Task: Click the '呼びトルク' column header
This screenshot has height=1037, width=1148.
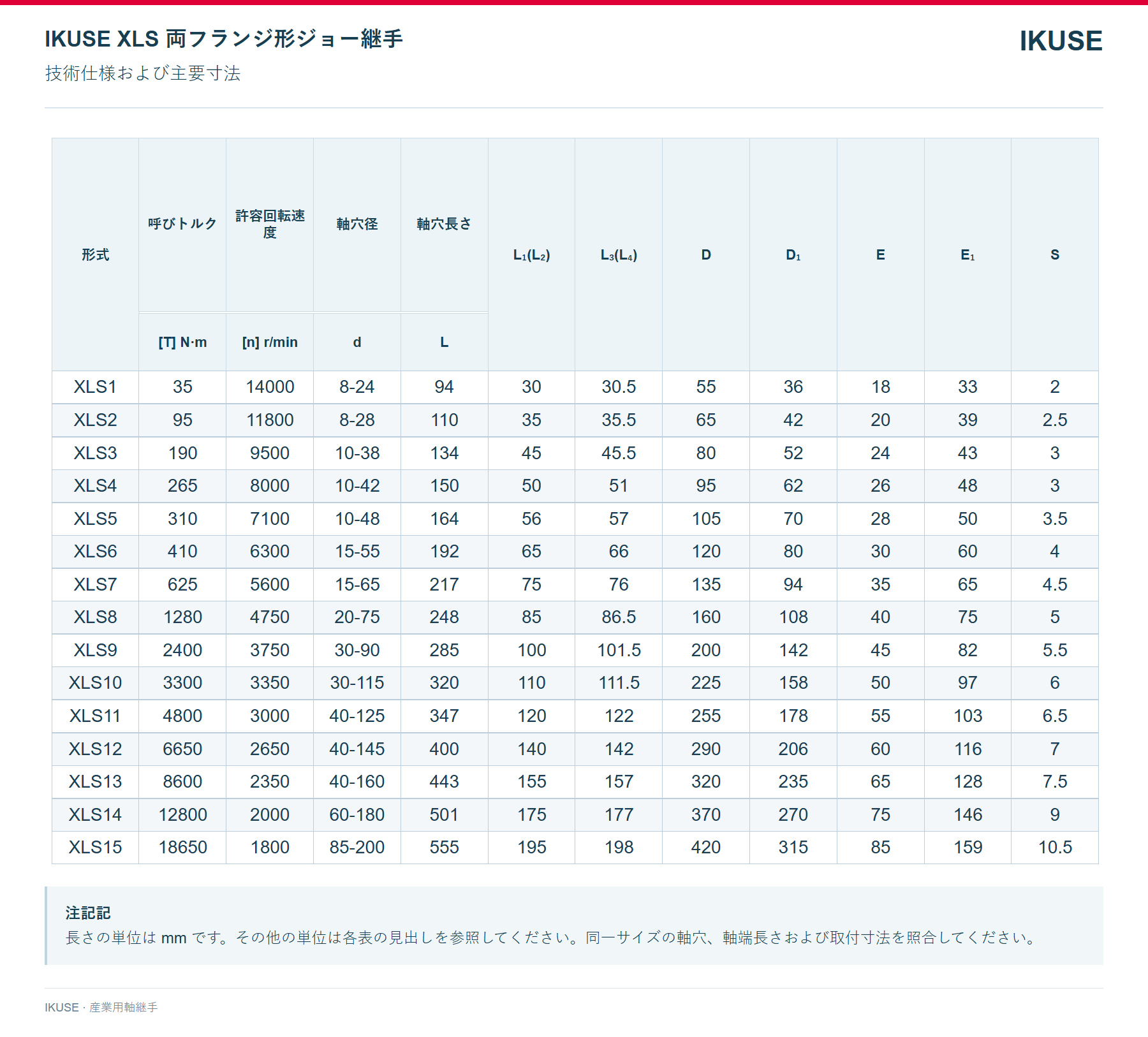Action: coord(182,224)
